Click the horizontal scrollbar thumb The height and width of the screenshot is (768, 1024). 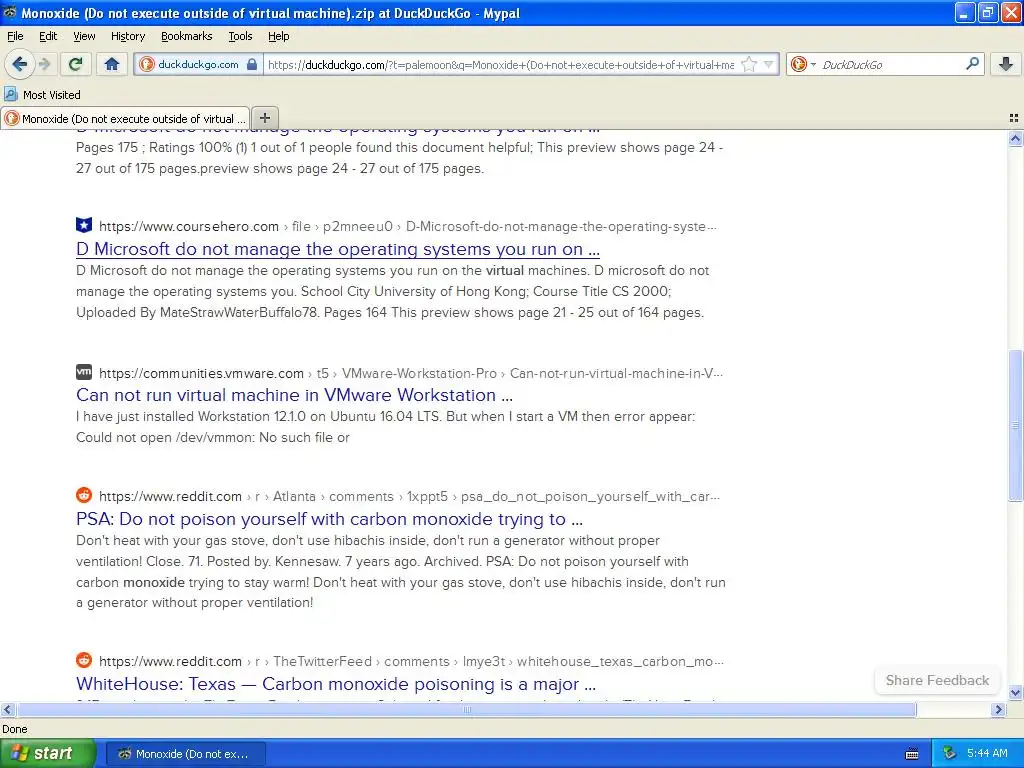pos(466,709)
